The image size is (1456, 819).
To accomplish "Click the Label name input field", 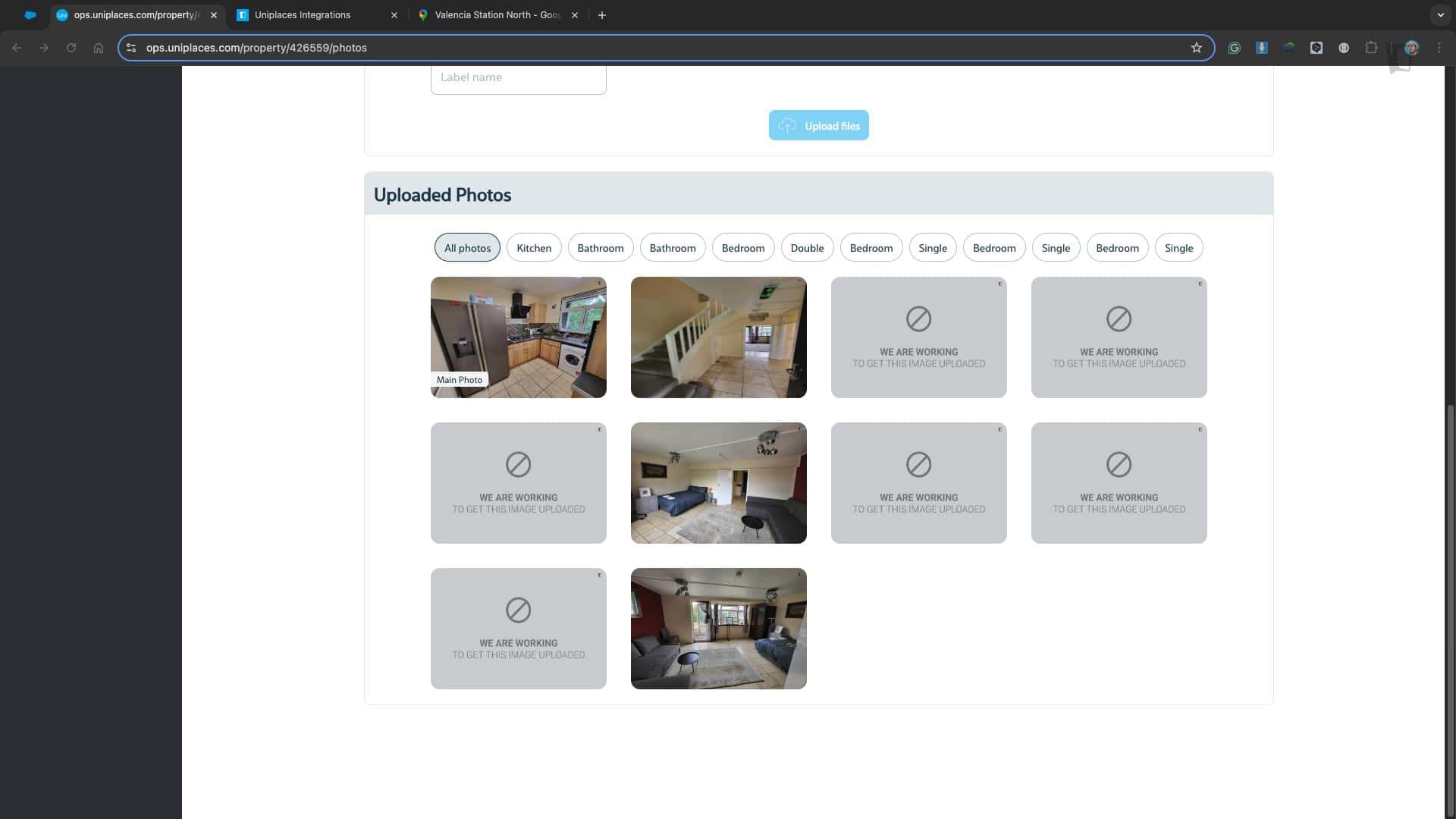I will [519, 78].
